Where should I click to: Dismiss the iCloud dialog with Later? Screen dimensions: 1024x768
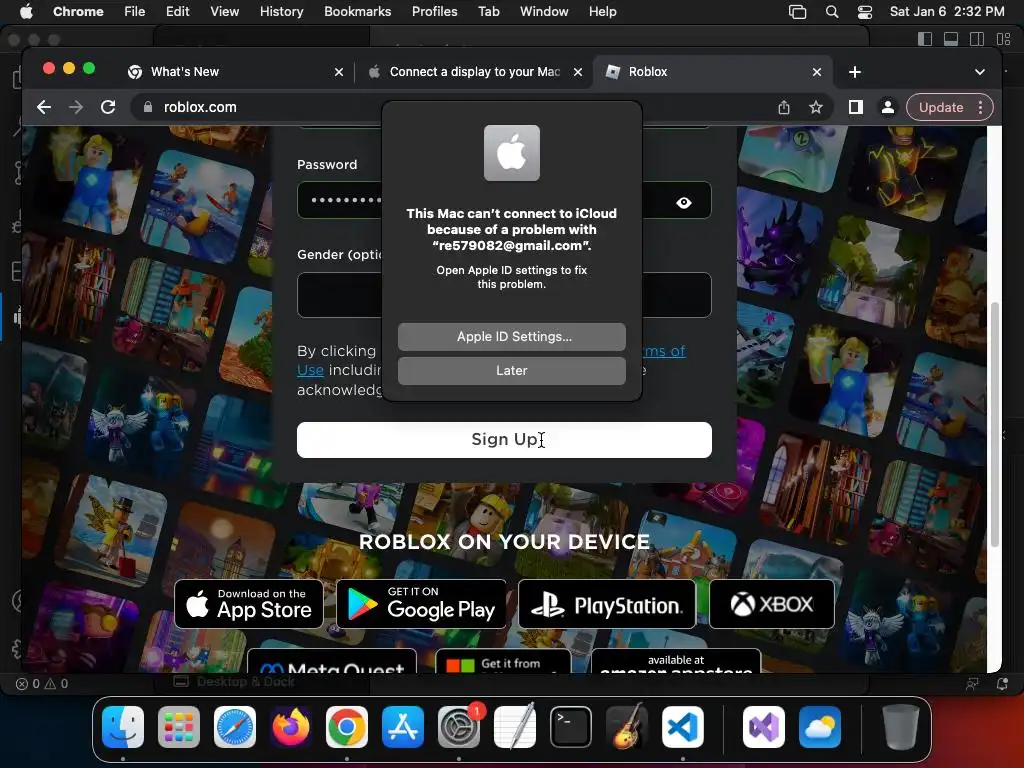click(511, 370)
